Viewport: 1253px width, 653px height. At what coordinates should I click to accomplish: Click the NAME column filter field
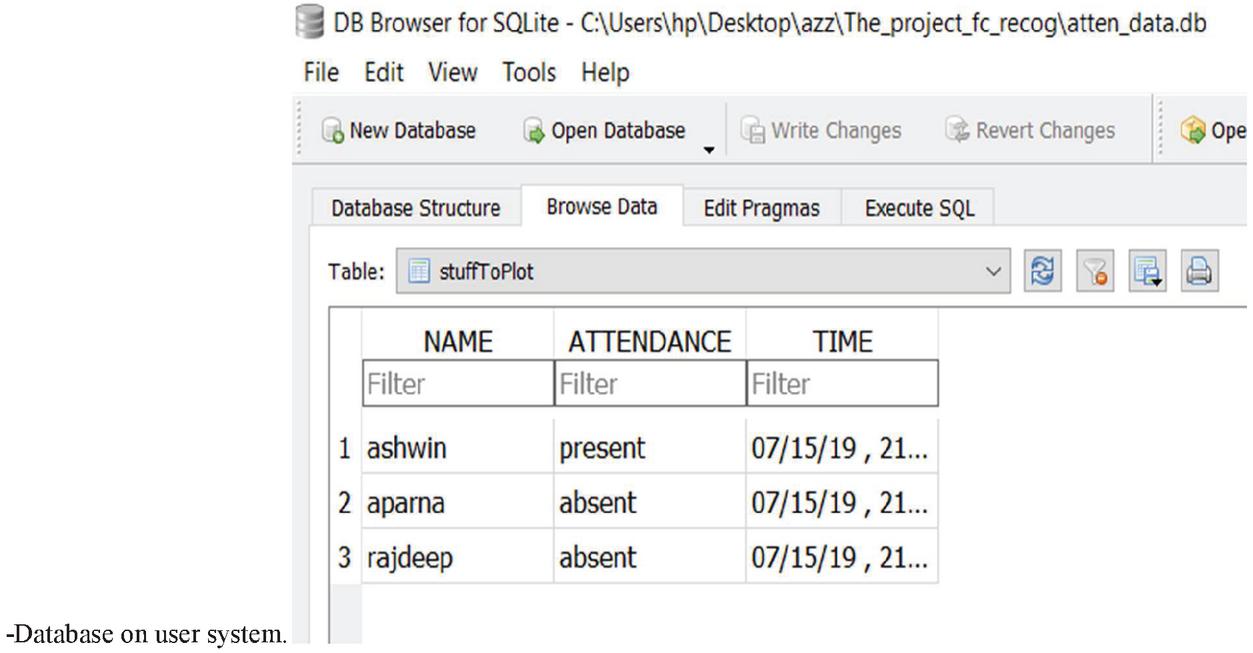point(456,383)
